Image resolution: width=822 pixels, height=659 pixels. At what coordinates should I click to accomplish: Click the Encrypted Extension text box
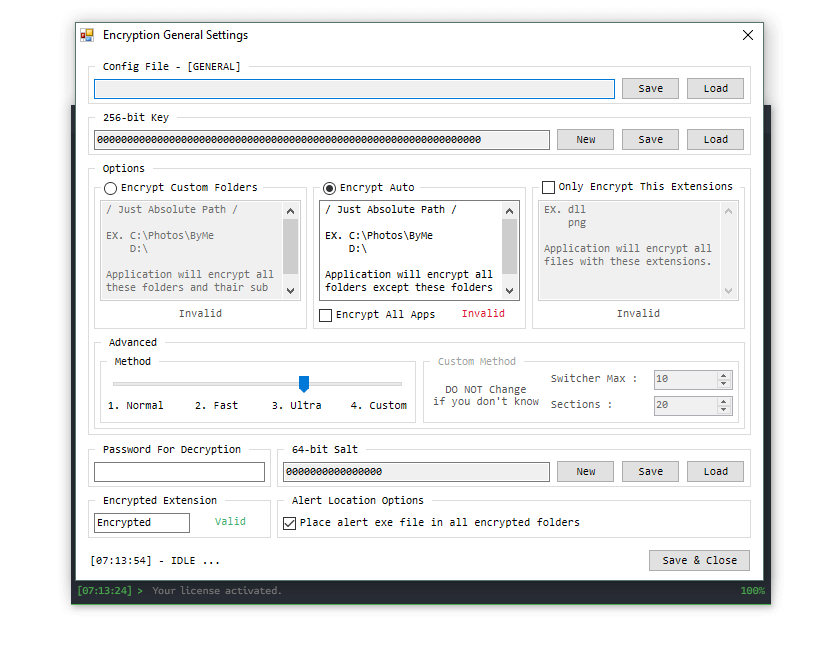[x=141, y=523]
